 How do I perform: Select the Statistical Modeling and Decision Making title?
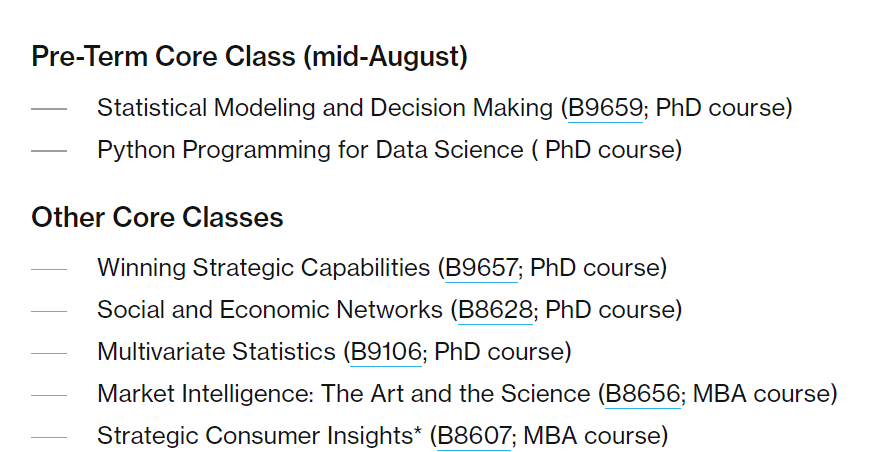click(325, 108)
